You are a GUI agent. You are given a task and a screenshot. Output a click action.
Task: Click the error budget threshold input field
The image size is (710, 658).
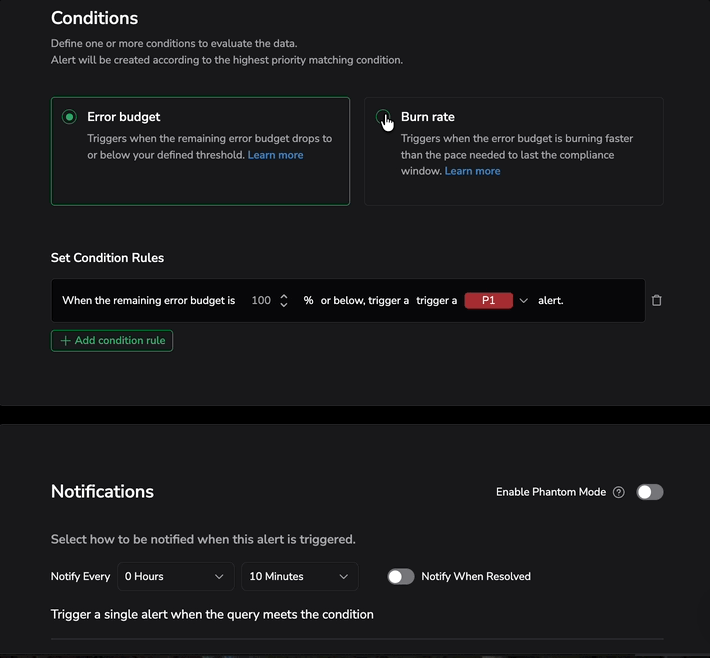coord(261,300)
